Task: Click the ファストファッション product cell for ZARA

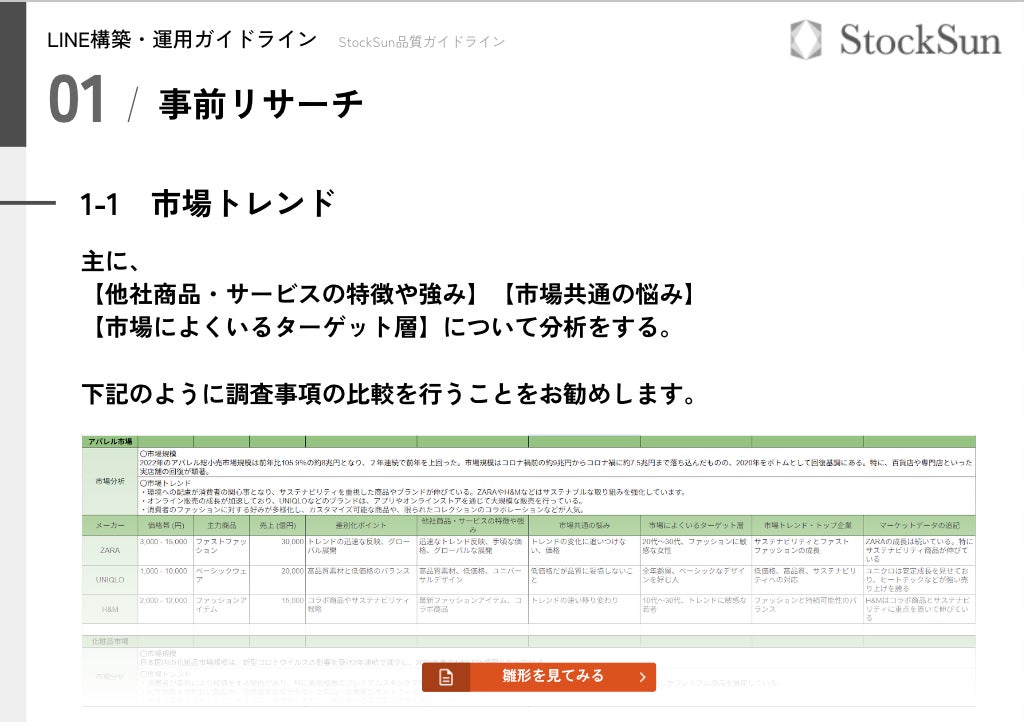Action: [x=221, y=550]
